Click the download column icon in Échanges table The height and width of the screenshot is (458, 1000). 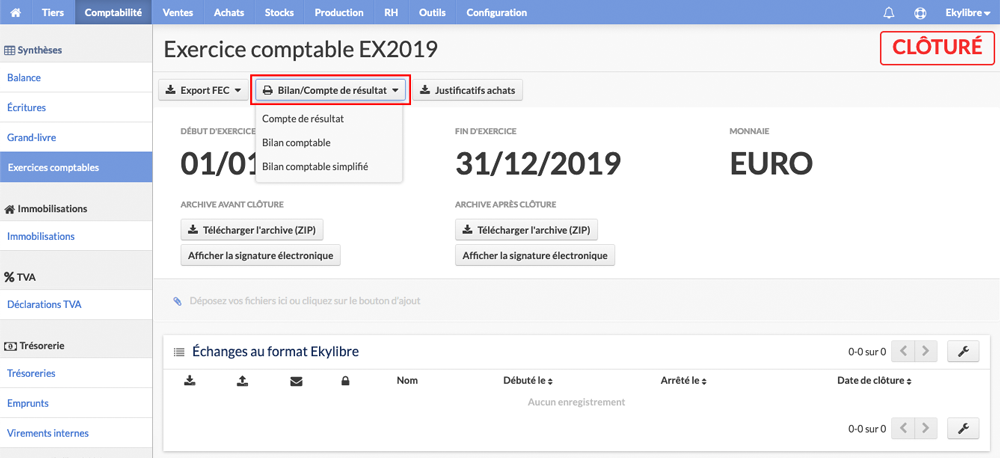tap(189, 381)
